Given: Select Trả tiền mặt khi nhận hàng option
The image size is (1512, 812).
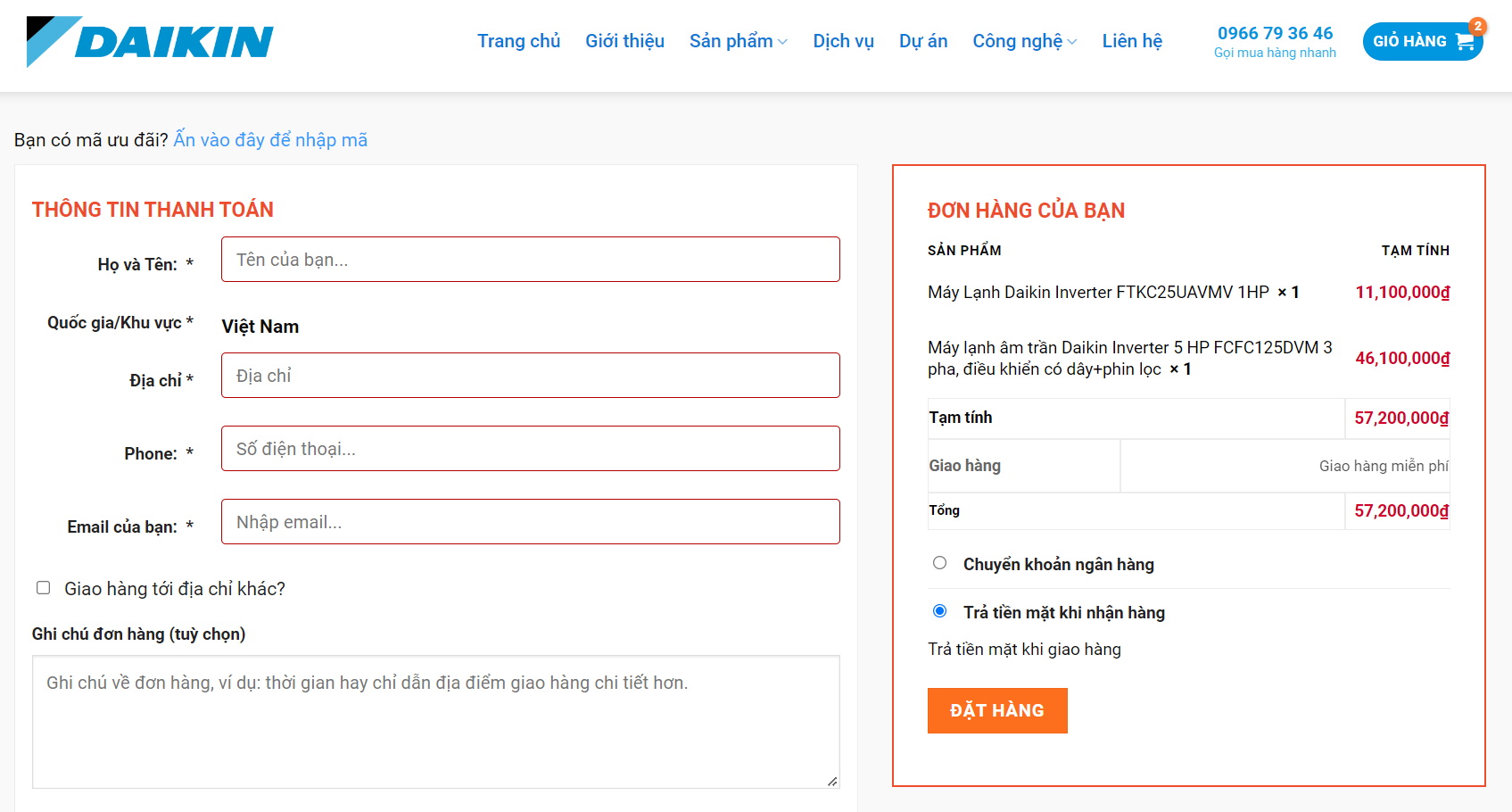Looking at the screenshot, I should [x=939, y=611].
